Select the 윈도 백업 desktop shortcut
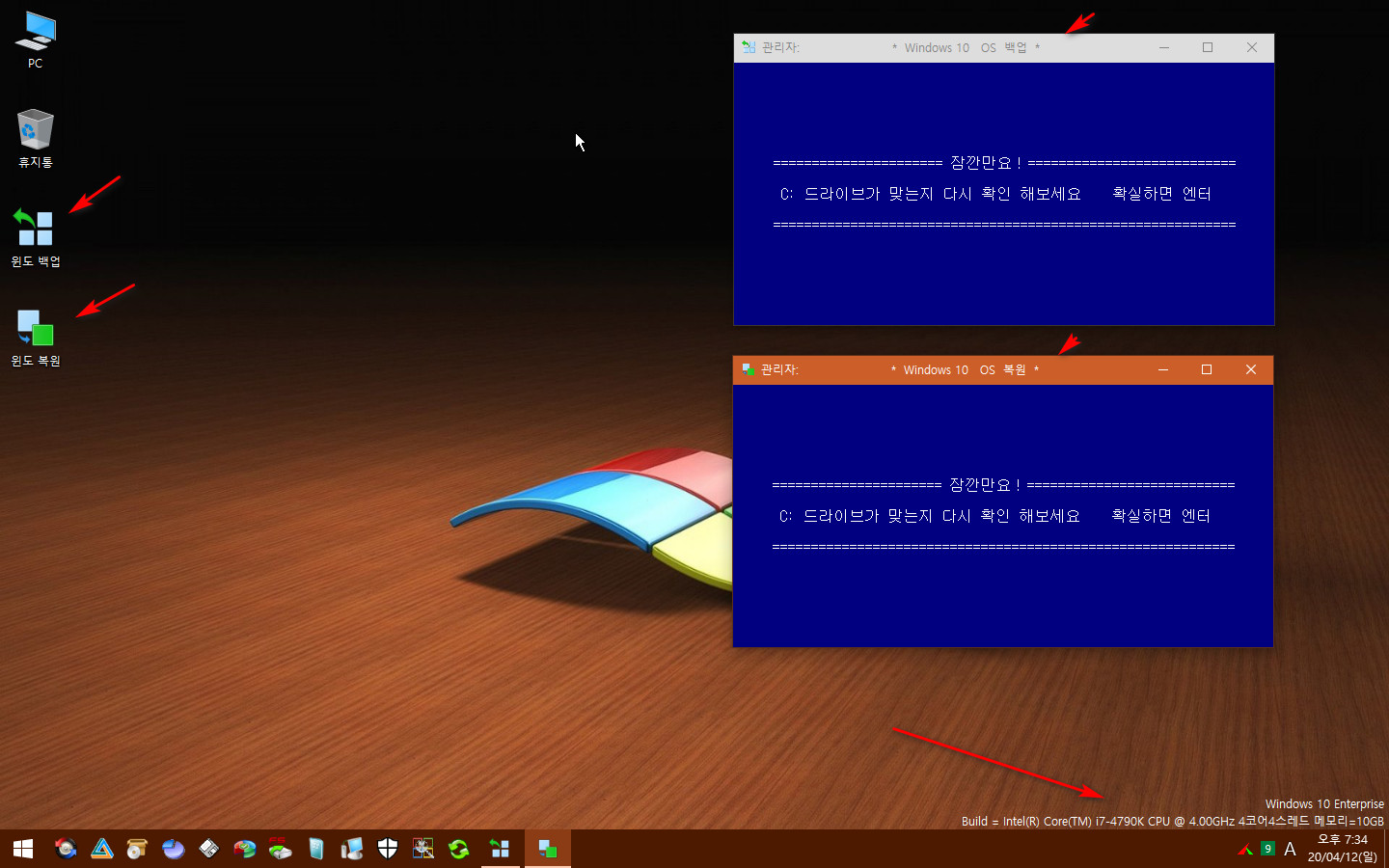Screen dimensions: 1389x868 [x=36, y=237]
